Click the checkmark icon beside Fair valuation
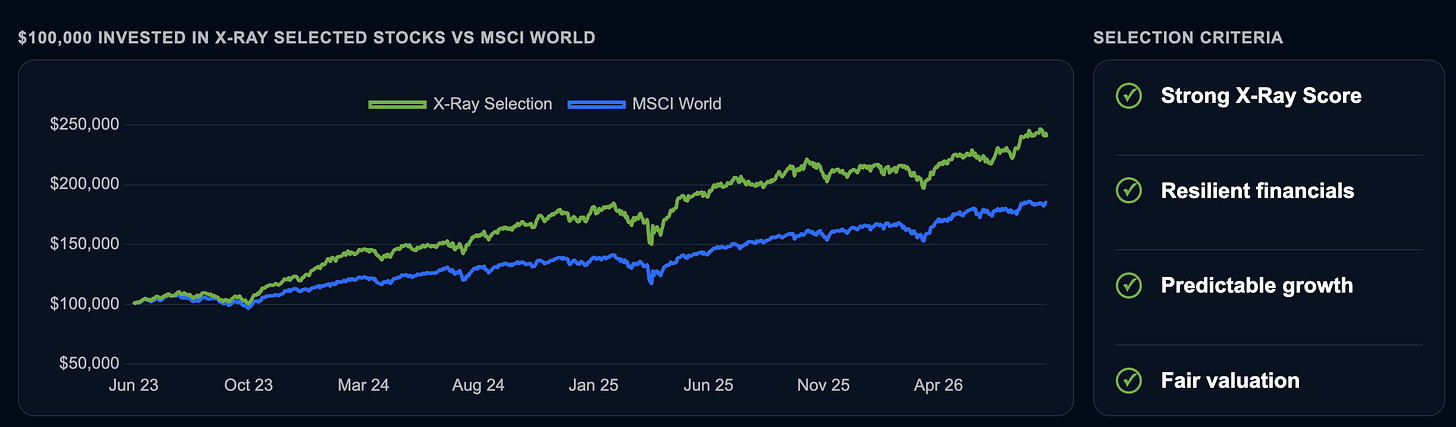Screen dimensions: 1456x427 (x=1128, y=380)
